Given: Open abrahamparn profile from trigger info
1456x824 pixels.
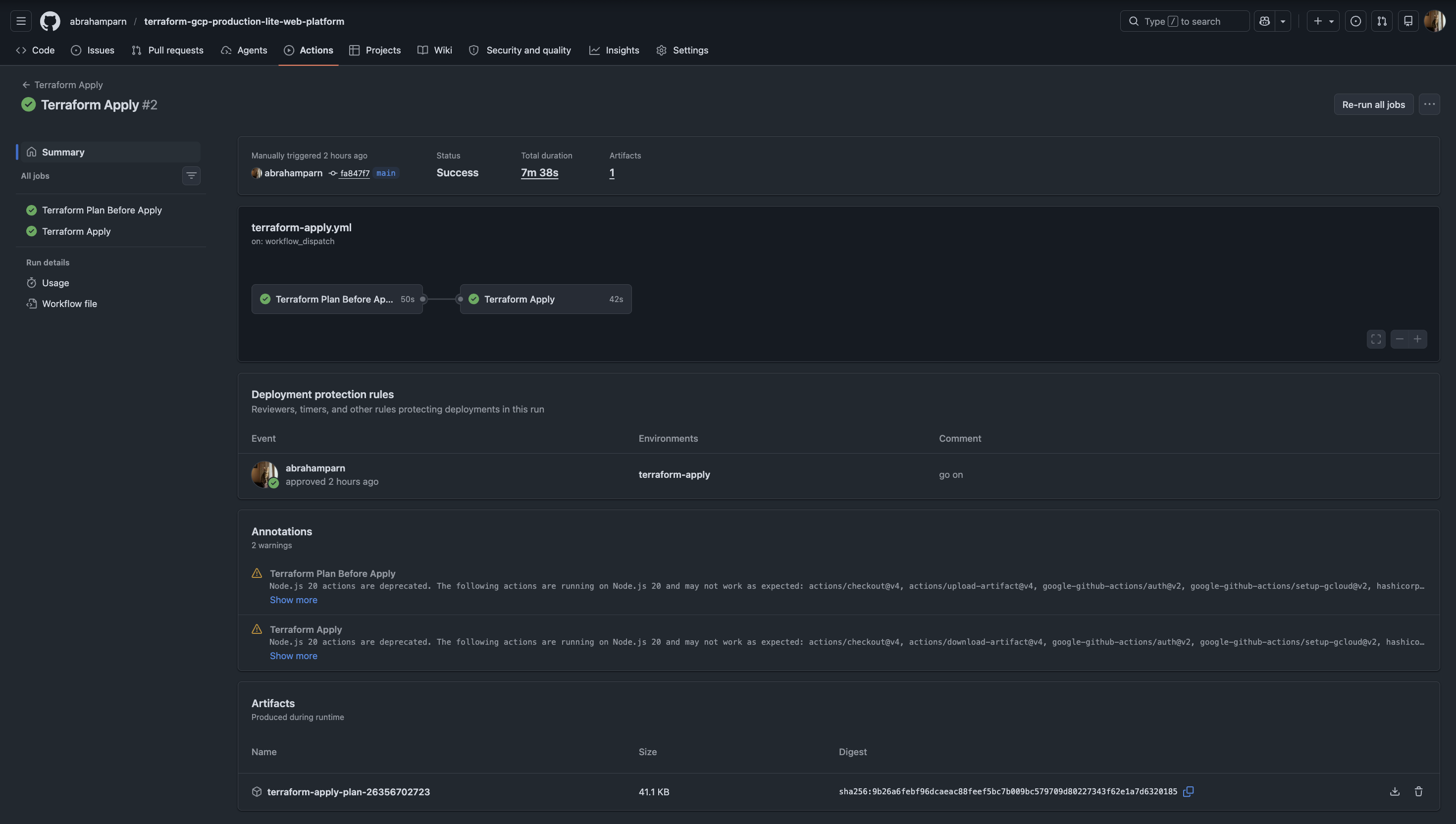Looking at the screenshot, I should [x=293, y=173].
